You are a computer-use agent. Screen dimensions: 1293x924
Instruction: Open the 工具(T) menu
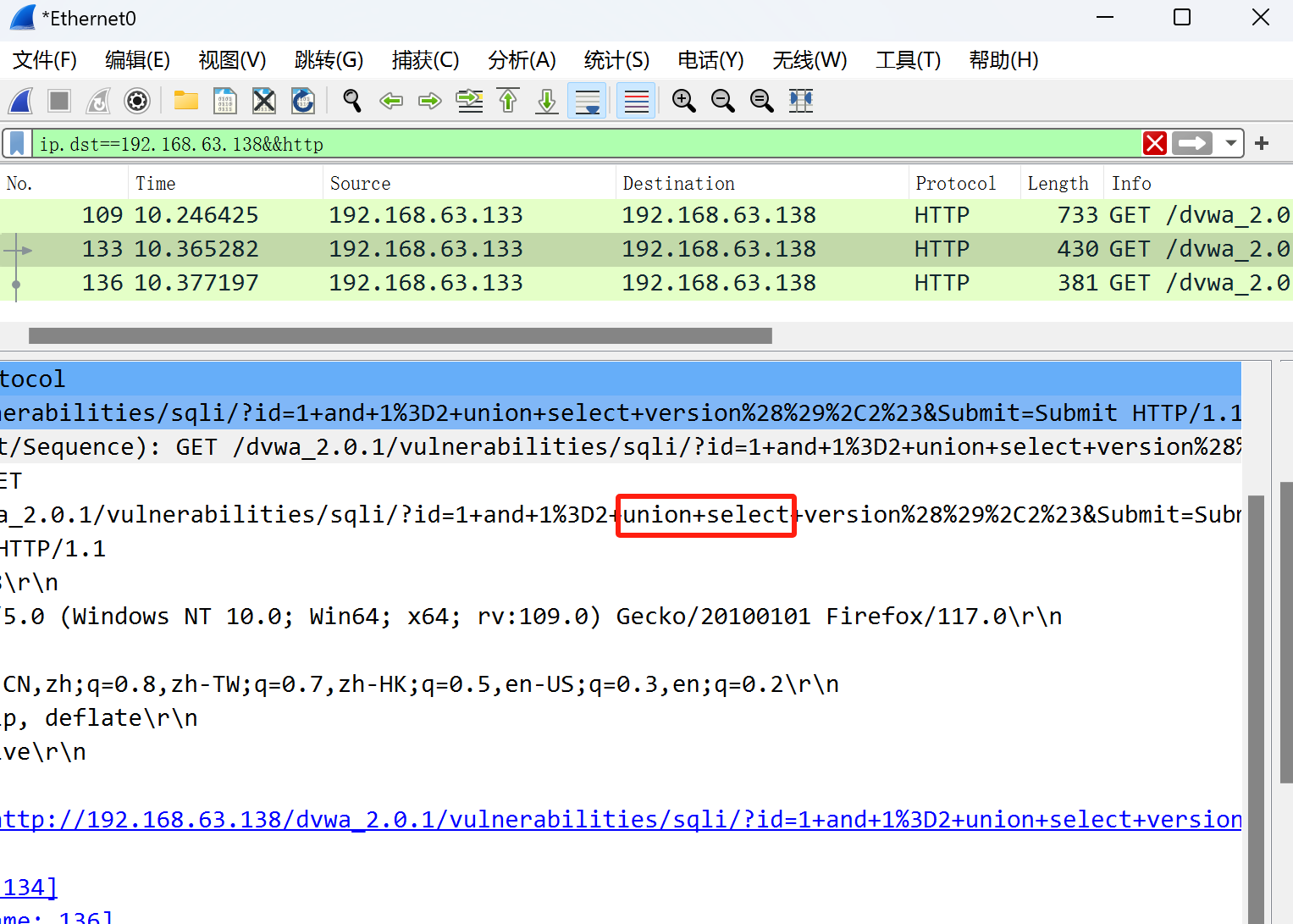pyautogui.click(x=908, y=60)
